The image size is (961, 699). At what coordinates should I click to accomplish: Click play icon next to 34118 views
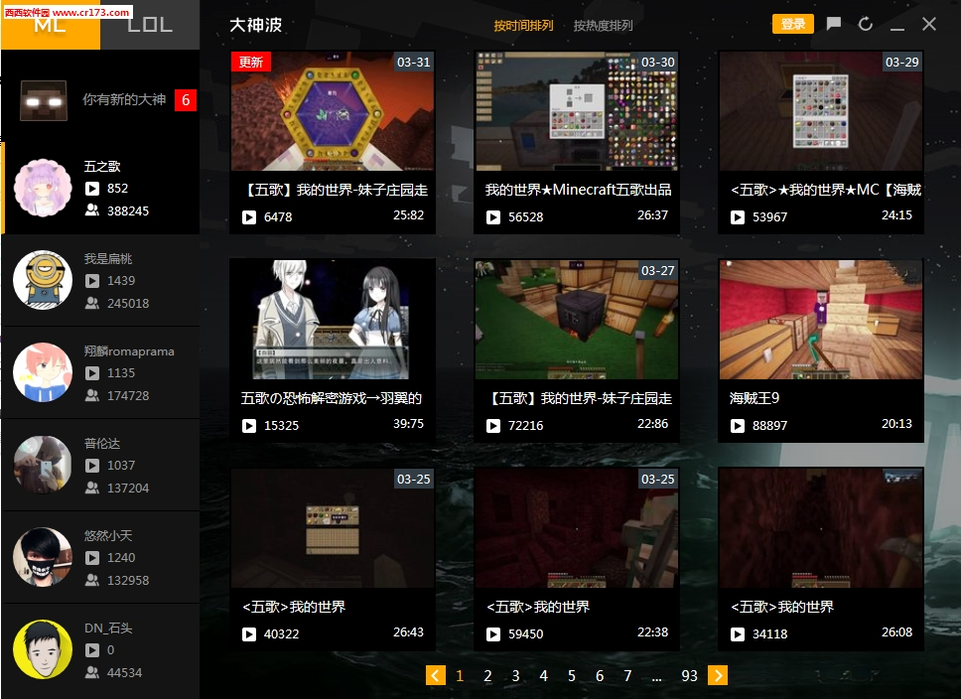point(737,634)
